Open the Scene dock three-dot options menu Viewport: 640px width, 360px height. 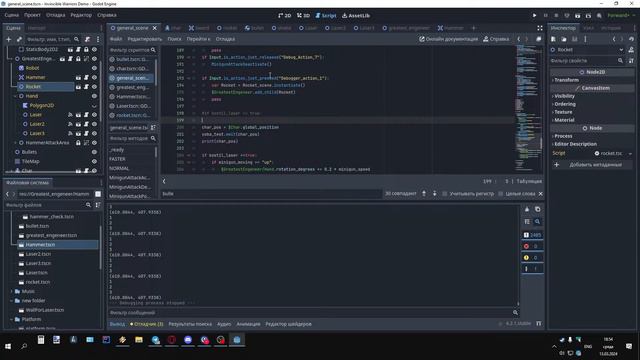click(x=98, y=39)
